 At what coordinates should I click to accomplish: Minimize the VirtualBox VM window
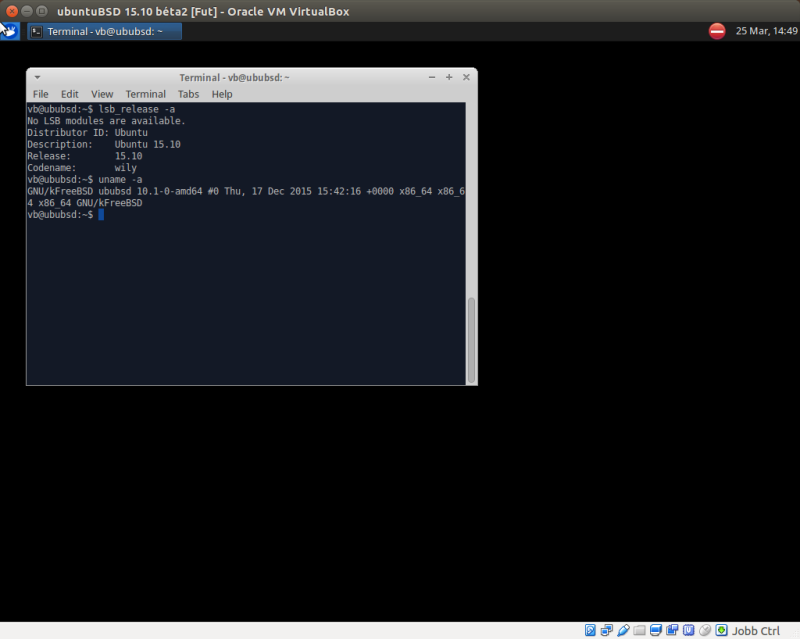pyautogui.click(x=27, y=11)
